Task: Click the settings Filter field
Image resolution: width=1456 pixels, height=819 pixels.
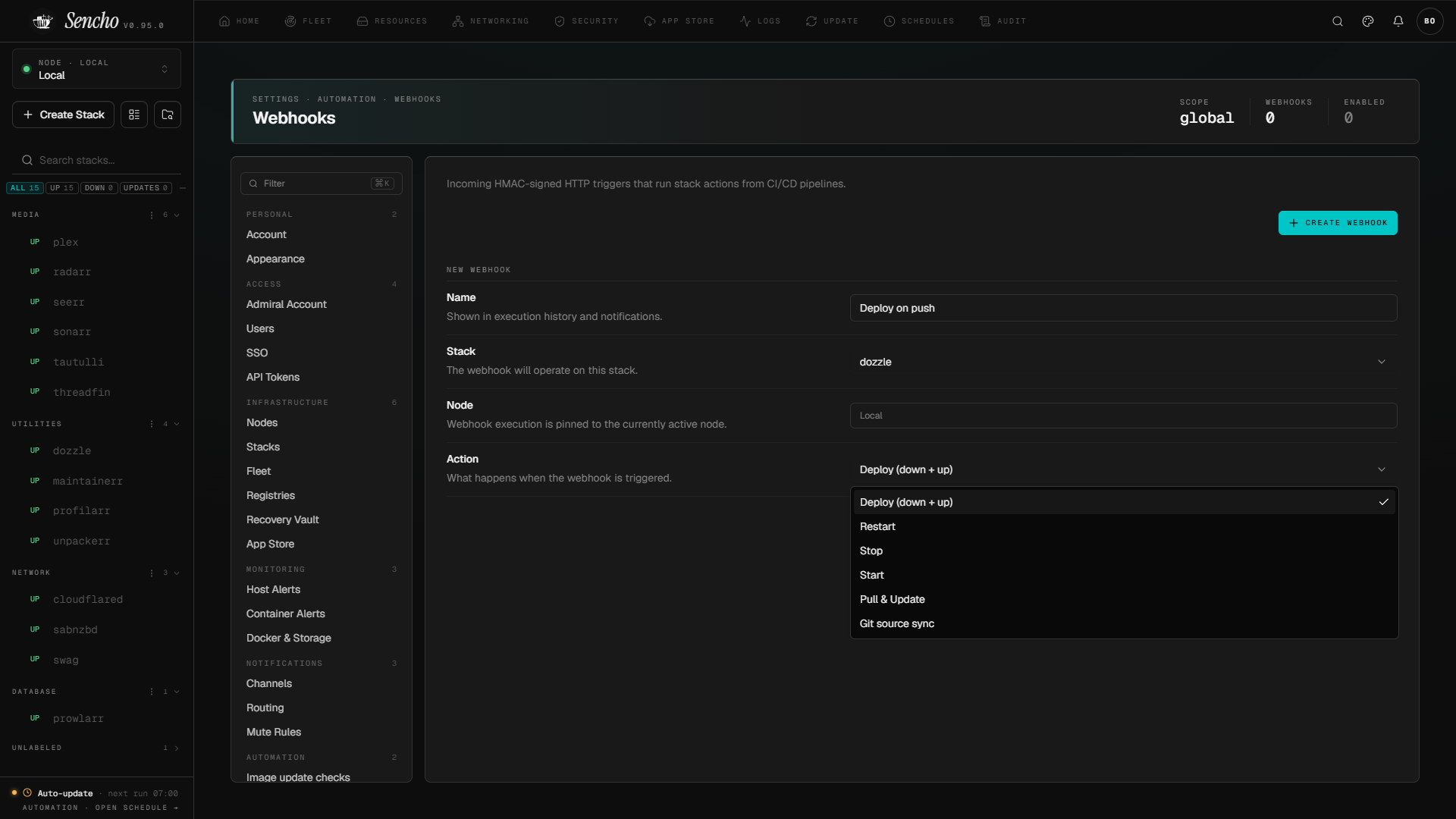Action: pos(322,184)
